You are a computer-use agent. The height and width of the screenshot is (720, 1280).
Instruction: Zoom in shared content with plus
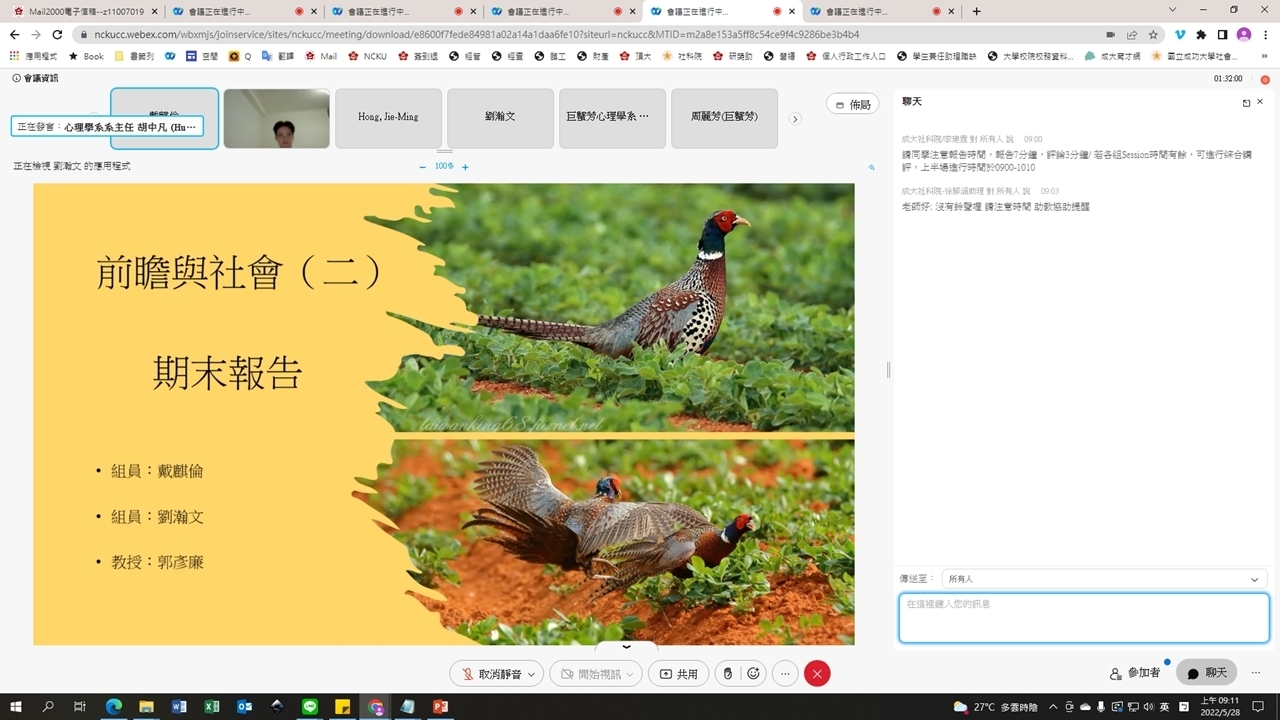465,167
